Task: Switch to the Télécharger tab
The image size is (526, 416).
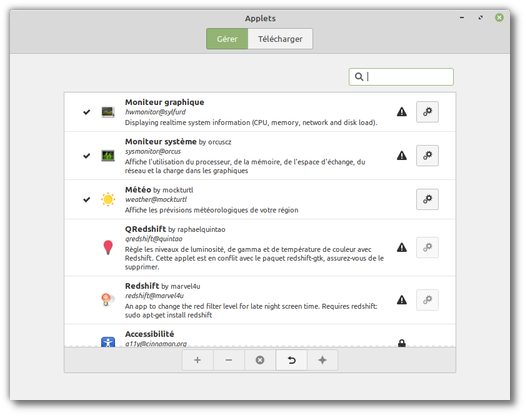Action: [x=280, y=39]
